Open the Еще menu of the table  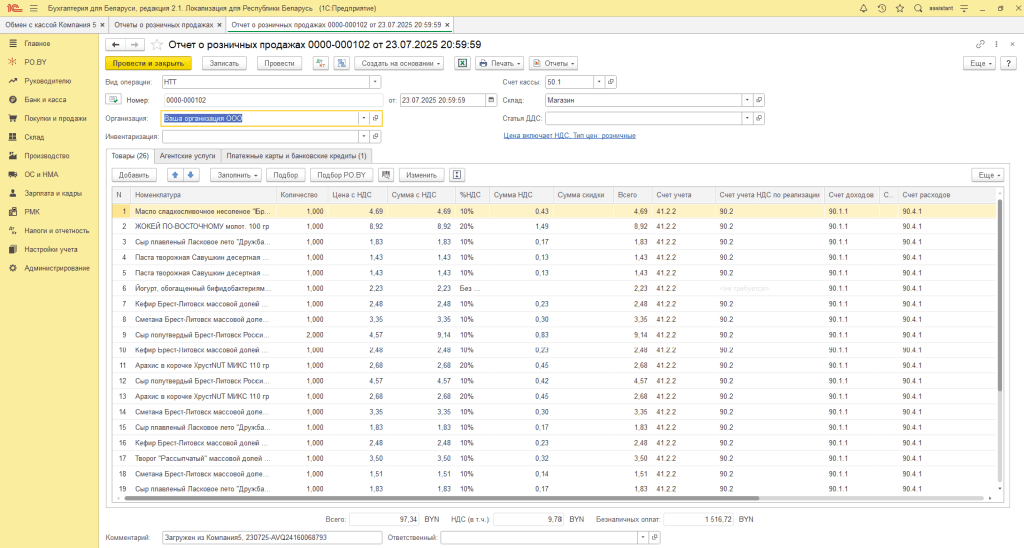pyautogui.click(x=987, y=175)
